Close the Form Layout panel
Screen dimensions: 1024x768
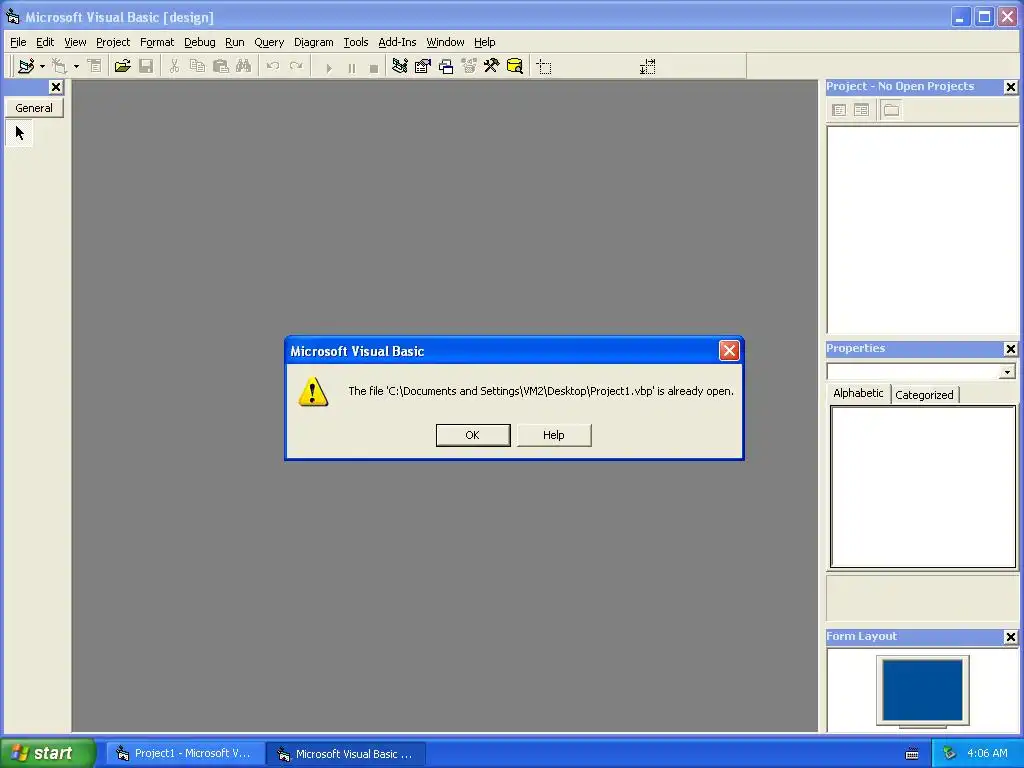1010,637
